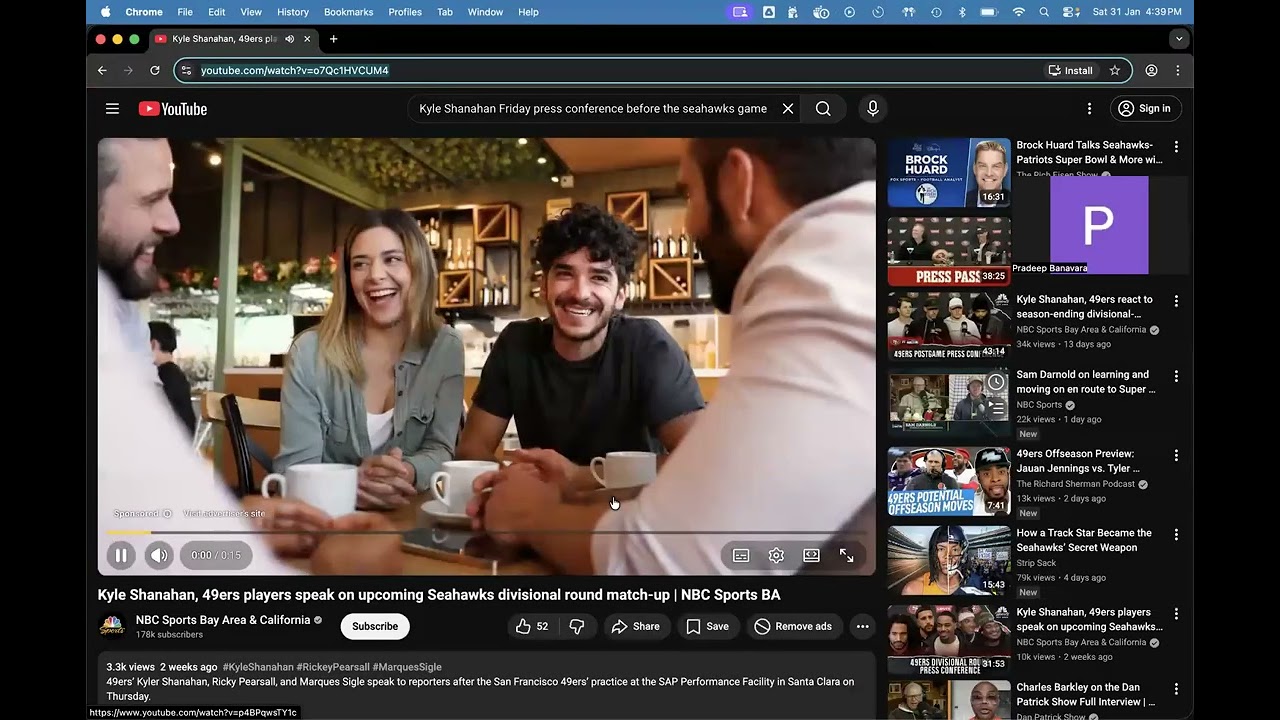This screenshot has height=720, width=1280.
Task: Open How a Track Star Became video
Action: [1084, 540]
